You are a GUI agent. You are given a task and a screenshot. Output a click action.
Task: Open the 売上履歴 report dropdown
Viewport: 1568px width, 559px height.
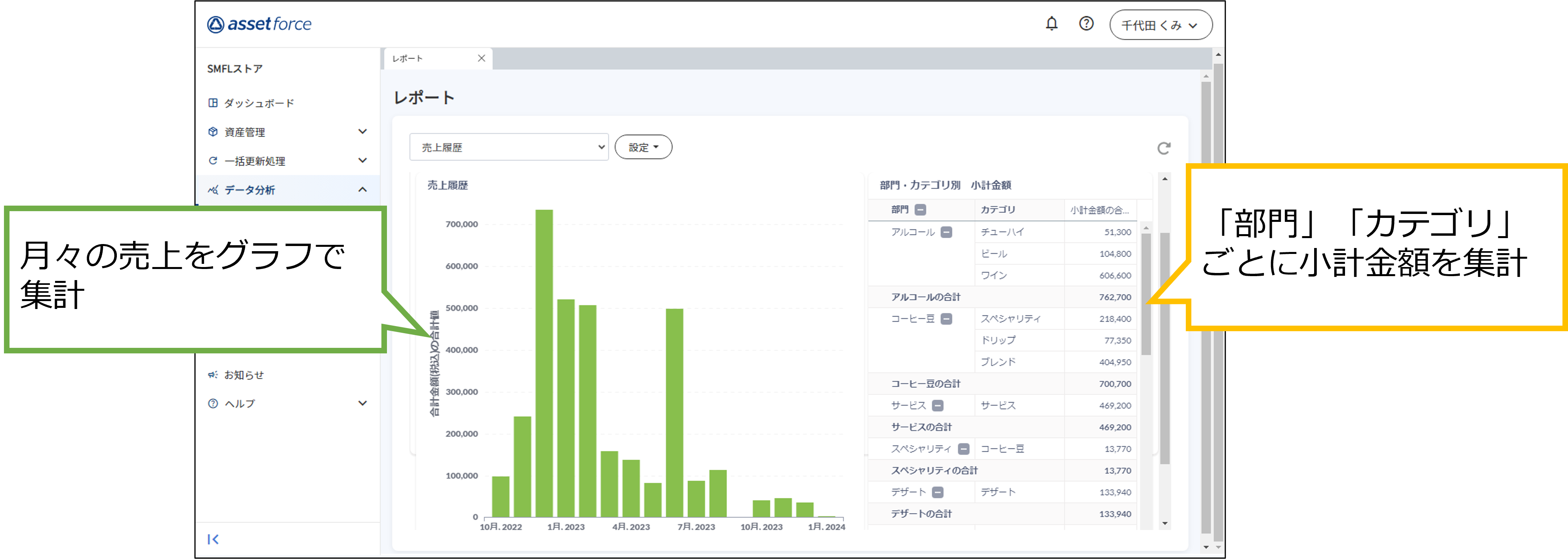click(509, 147)
